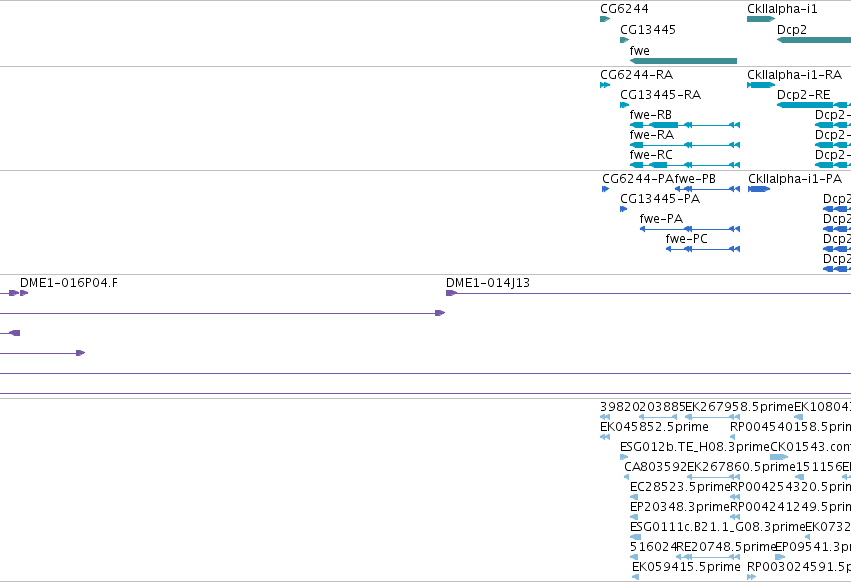Click the 151156 EST label
This screenshot has height=582, width=851.
tap(818, 467)
